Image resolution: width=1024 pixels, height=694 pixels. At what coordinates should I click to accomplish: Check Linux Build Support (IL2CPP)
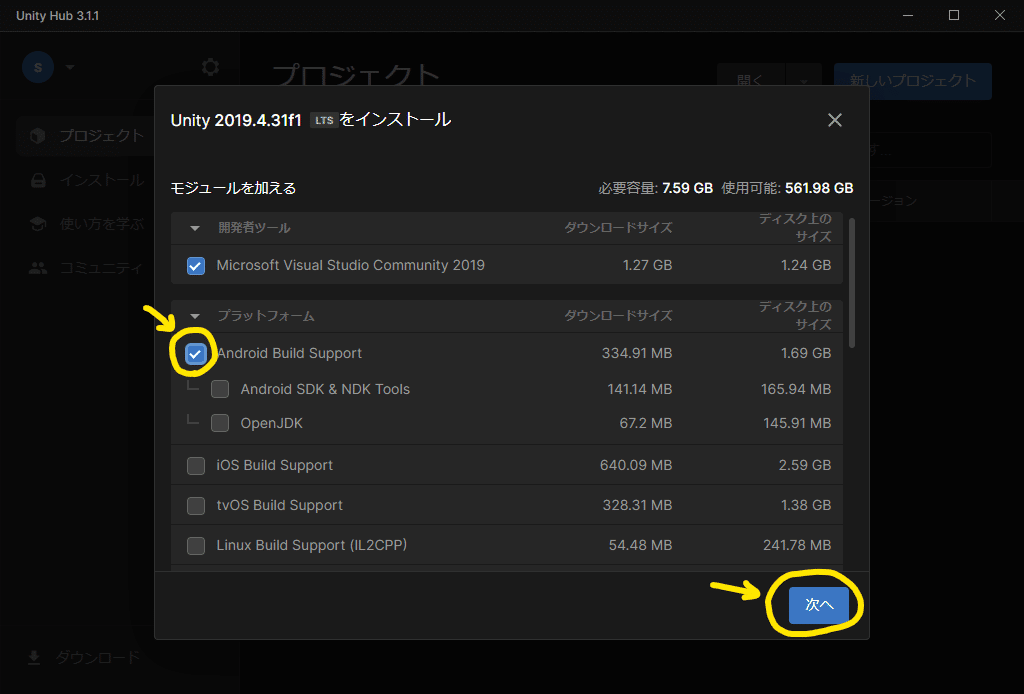click(x=196, y=545)
